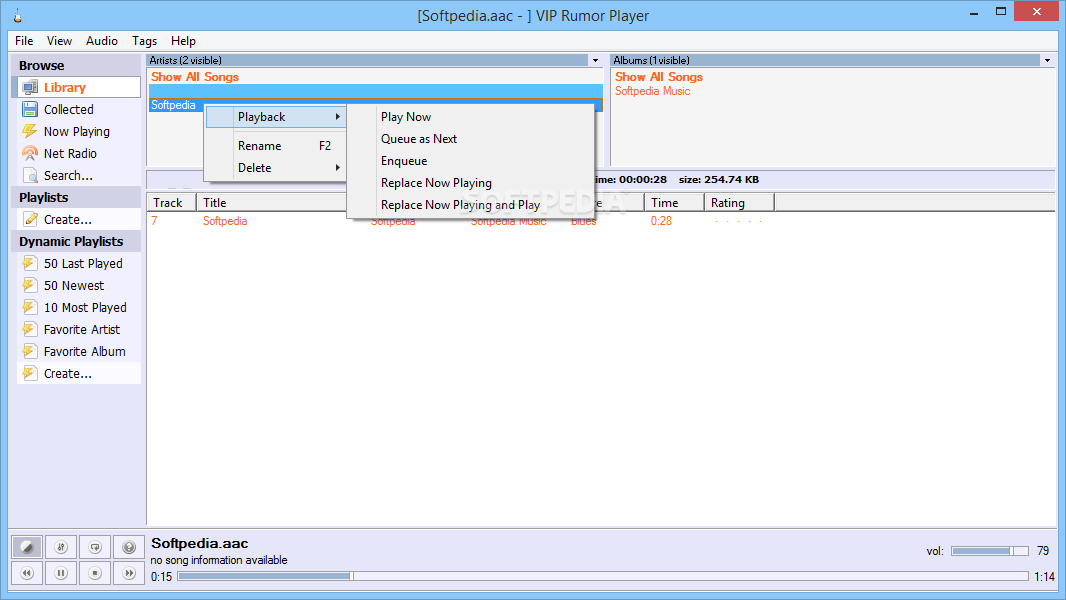The image size is (1066, 600).
Task: Click the Softpedia.aac now-playing title
Action: click(200, 544)
